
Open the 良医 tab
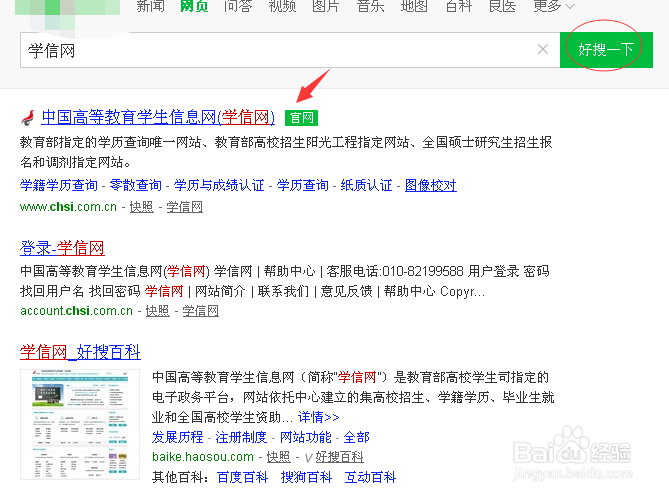[x=503, y=6]
